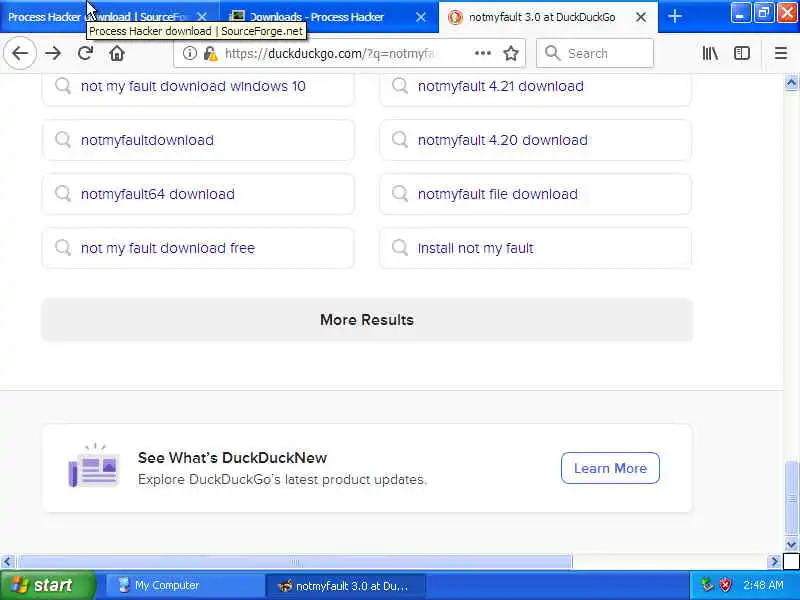800x600 pixels.
Task: Click Learn More about DuckDuckNew
Action: [610, 468]
